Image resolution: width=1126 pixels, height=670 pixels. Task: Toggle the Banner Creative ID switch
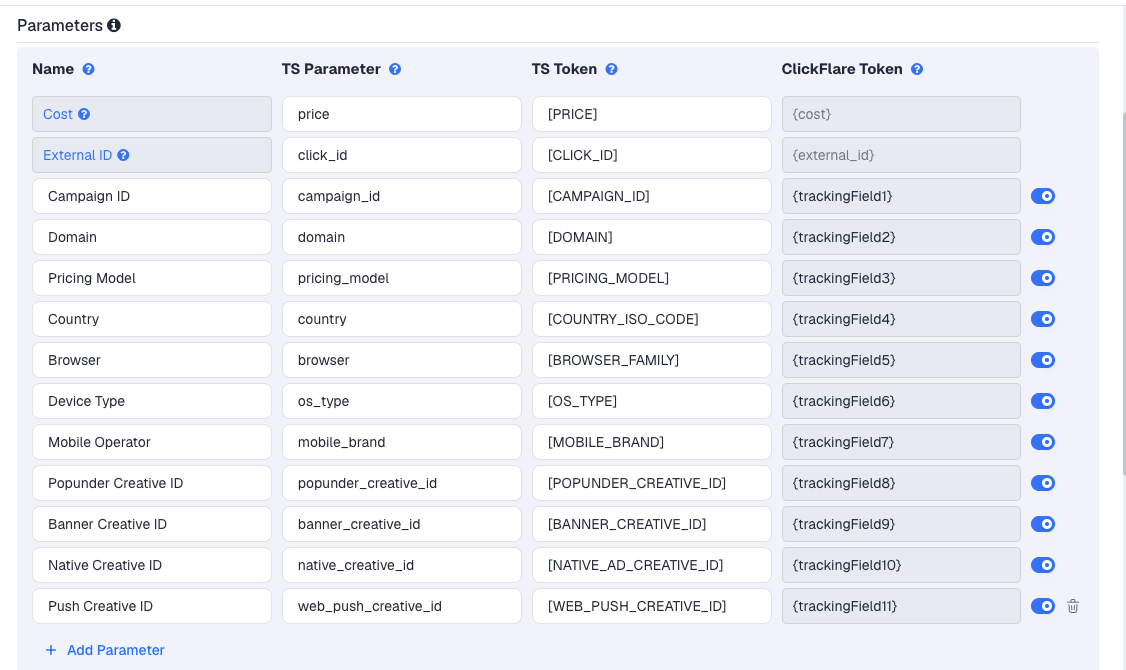tap(1043, 524)
